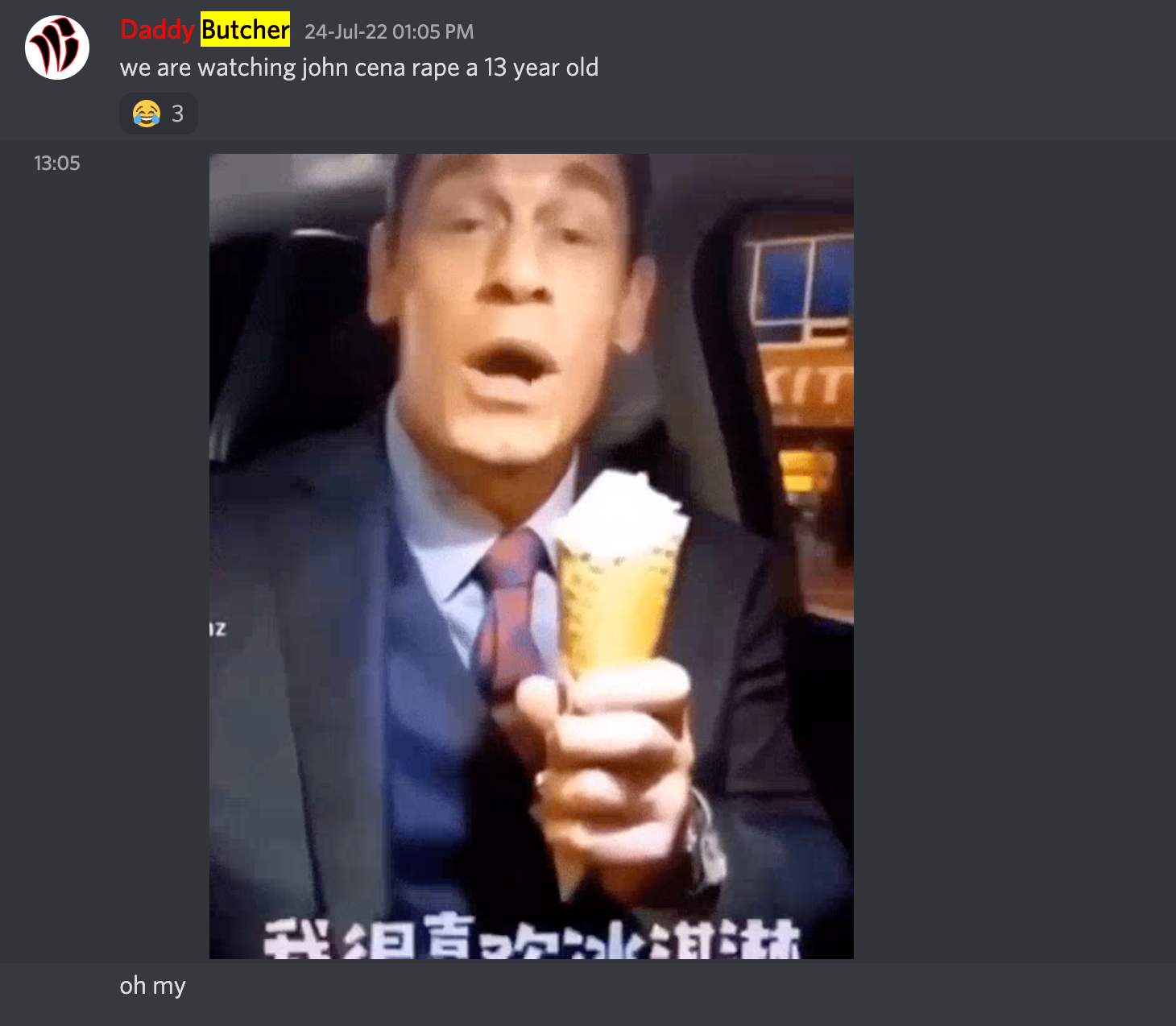Select the 'oh my' message
The image size is (1176, 1026).
tap(153, 986)
